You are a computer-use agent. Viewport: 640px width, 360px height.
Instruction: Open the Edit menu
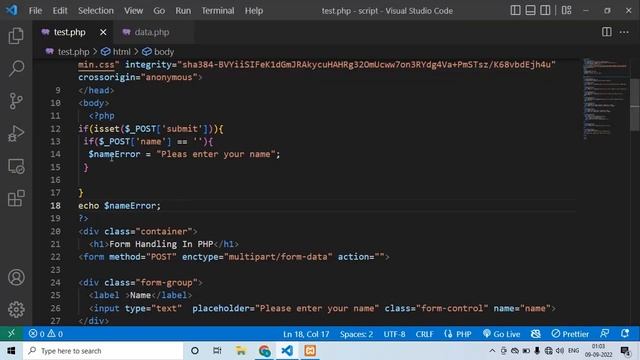[60, 11]
